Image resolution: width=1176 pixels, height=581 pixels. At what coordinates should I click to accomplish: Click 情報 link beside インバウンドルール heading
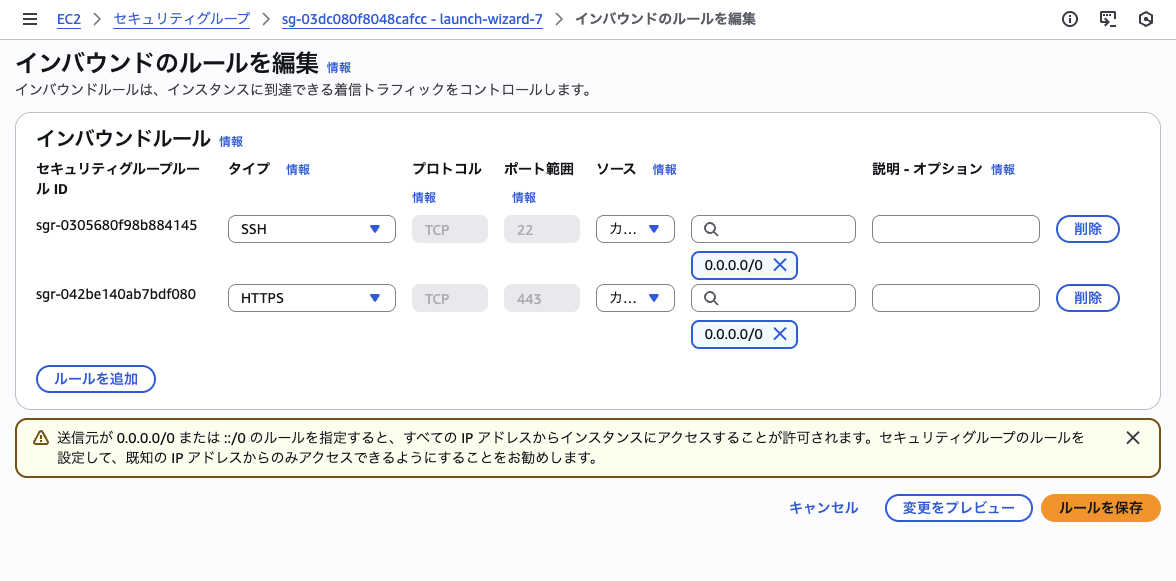tap(231, 141)
